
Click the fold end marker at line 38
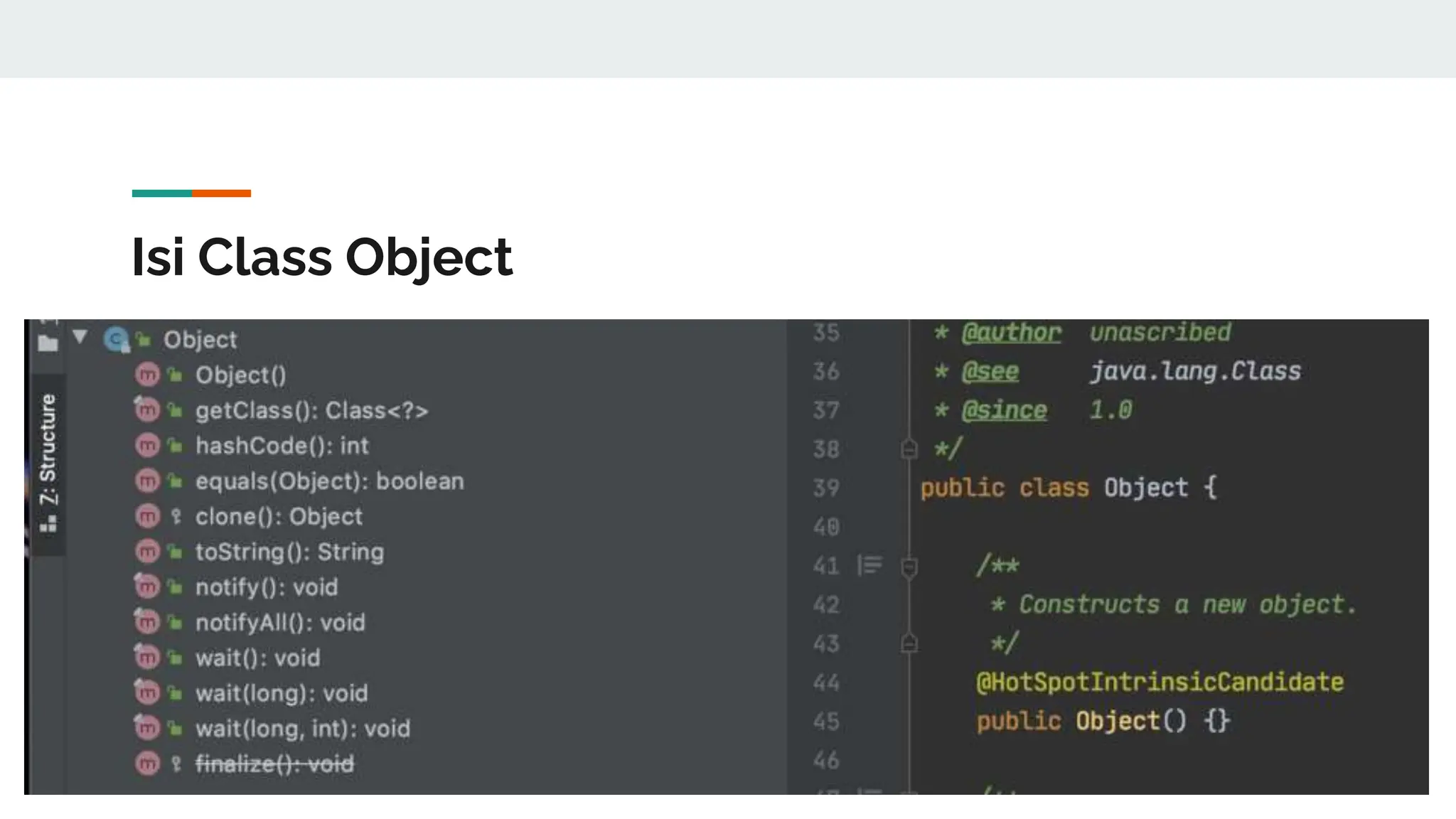(x=909, y=449)
